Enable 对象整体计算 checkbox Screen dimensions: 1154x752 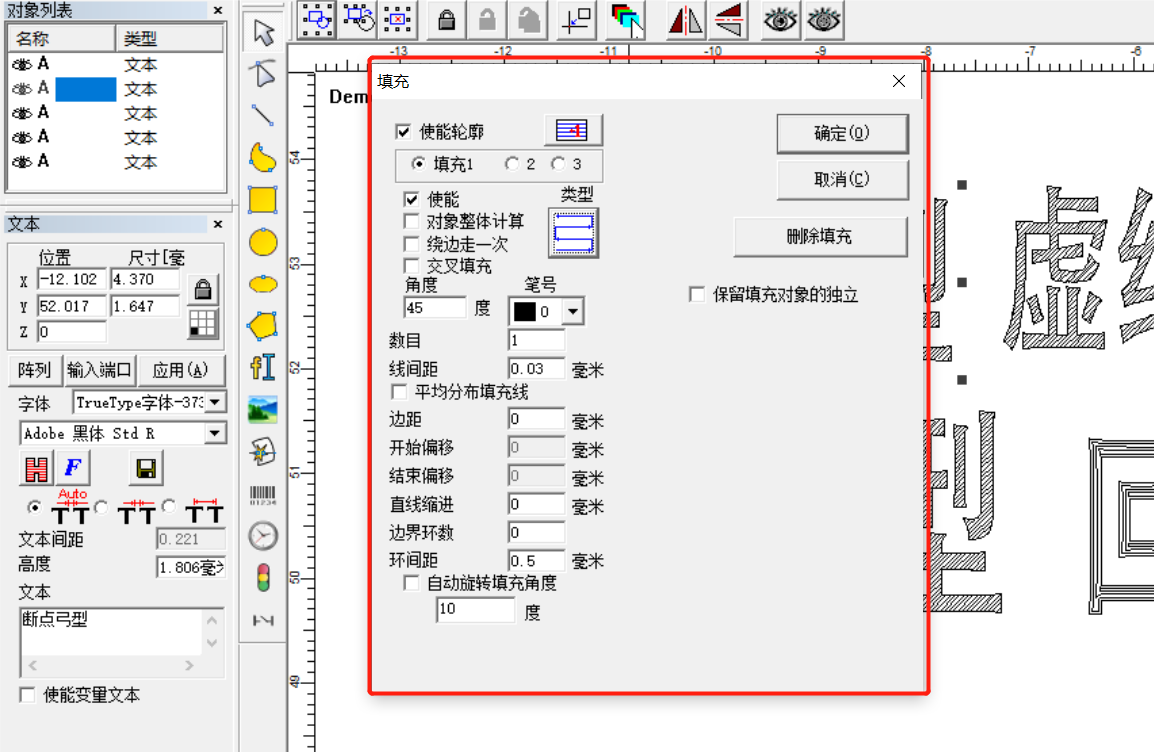click(x=411, y=221)
